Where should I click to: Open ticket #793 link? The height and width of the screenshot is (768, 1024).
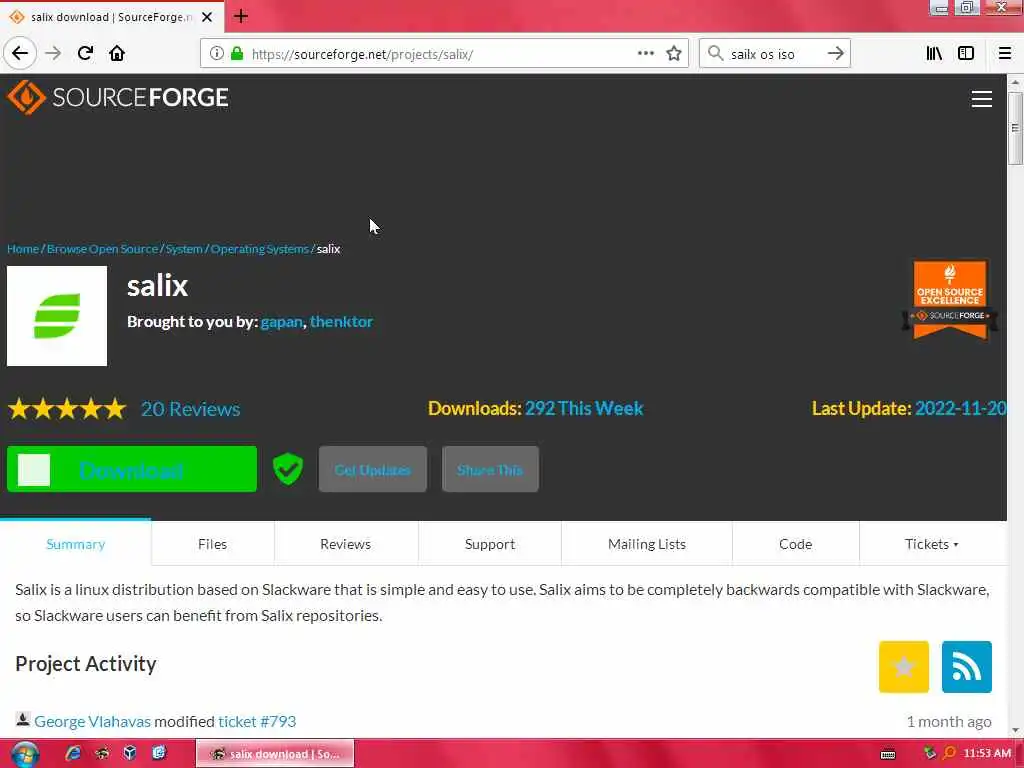[x=257, y=722]
